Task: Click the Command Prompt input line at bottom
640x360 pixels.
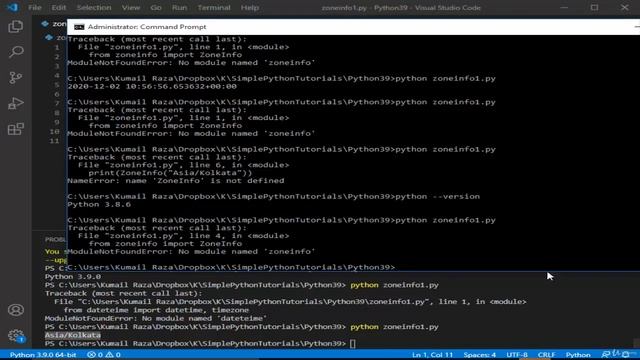Action: point(231,267)
